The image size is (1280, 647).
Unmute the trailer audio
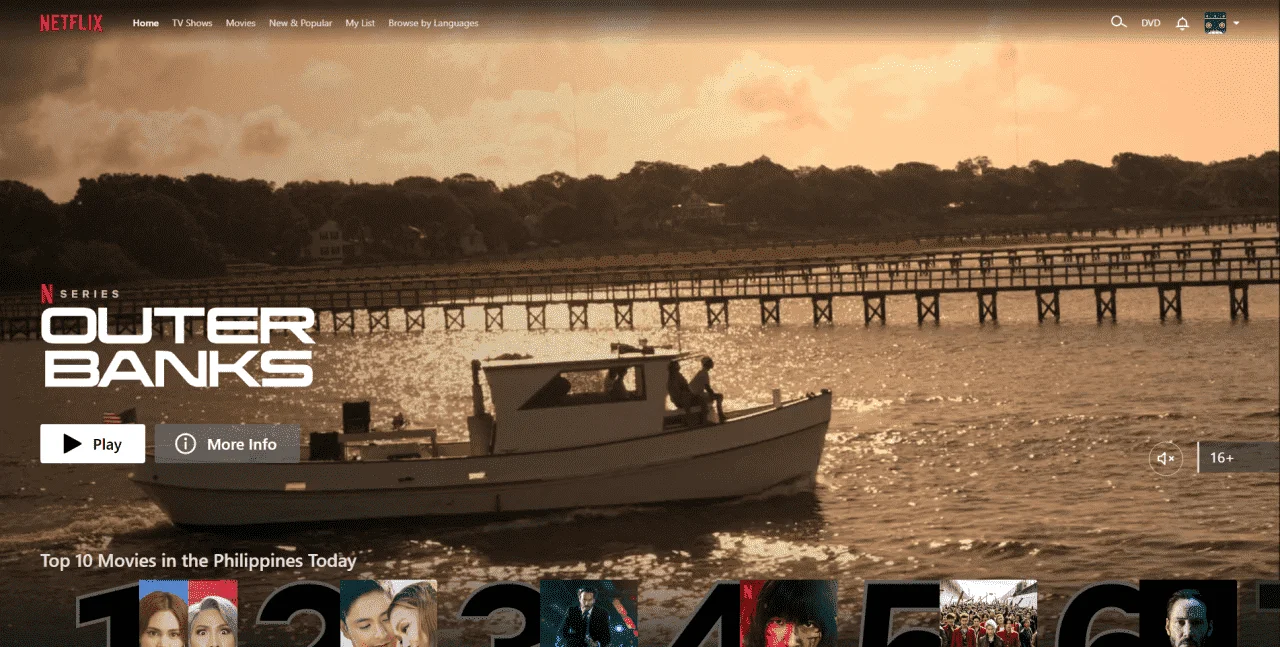tap(1166, 458)
